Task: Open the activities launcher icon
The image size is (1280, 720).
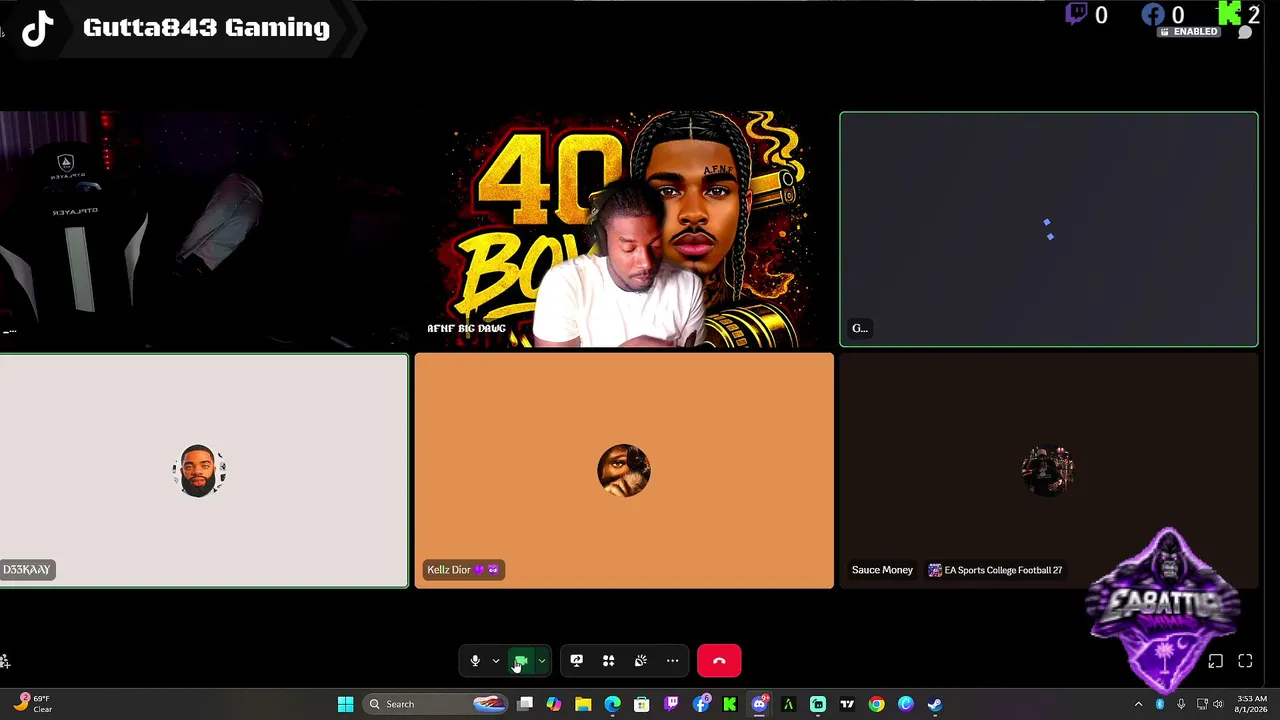Action: [x=608, y=661]
